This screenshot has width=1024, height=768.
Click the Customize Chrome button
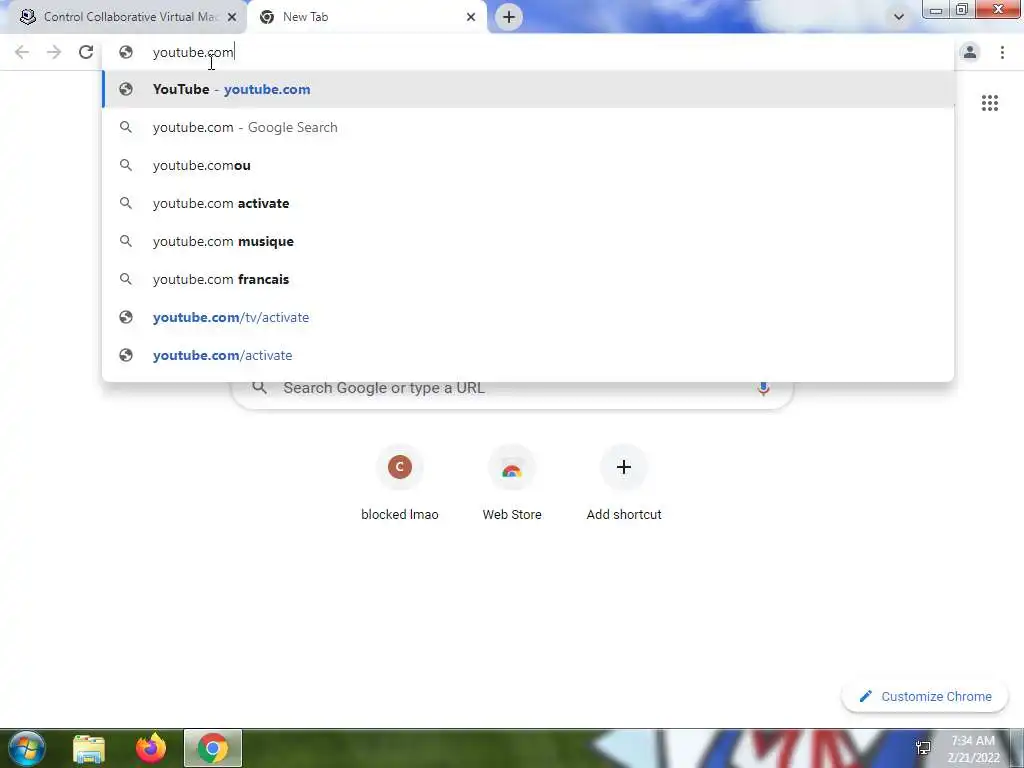(925, 696)
